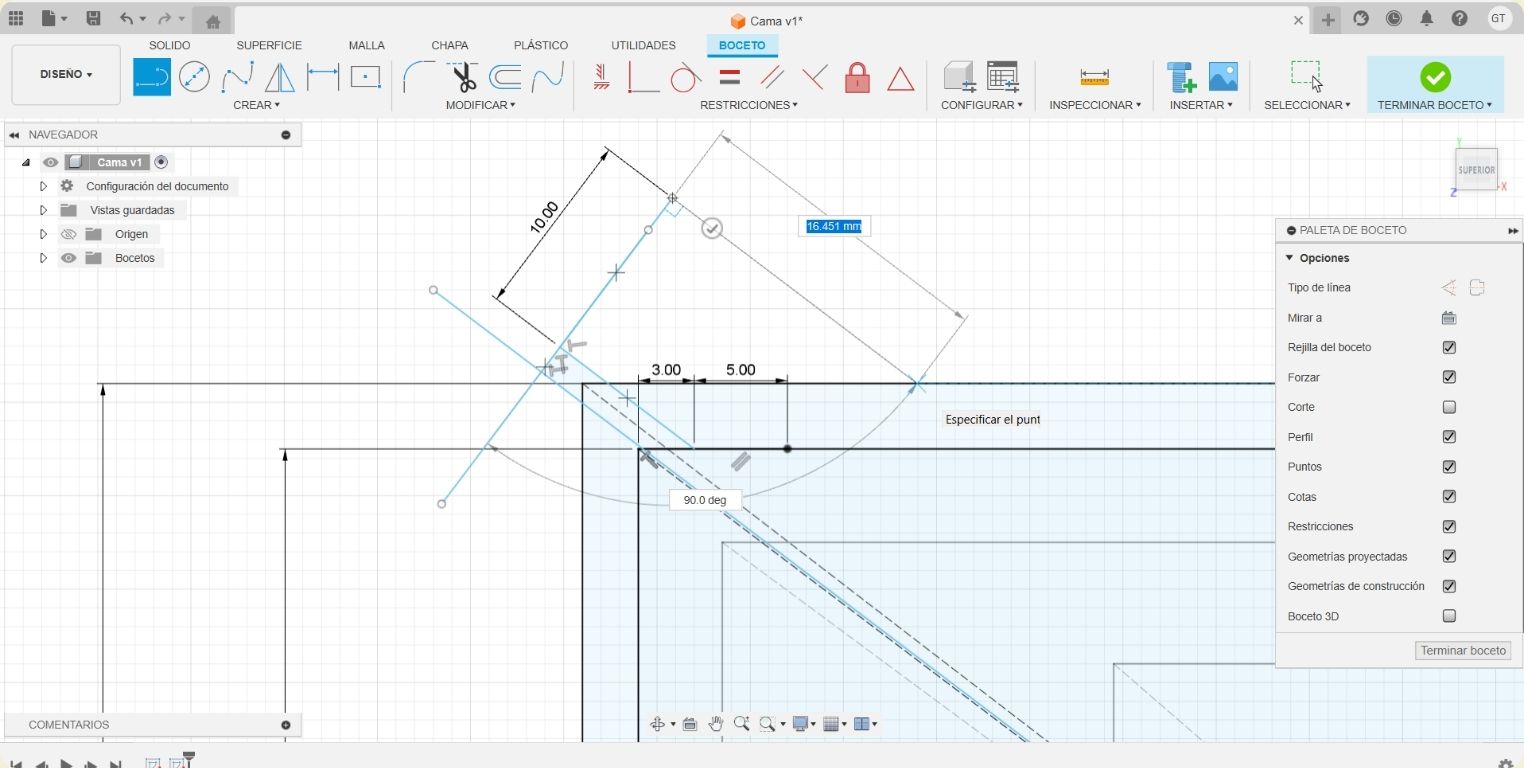
Task: Toggle Rejilla del boceto checkbox
Action: pos(1449,347)
